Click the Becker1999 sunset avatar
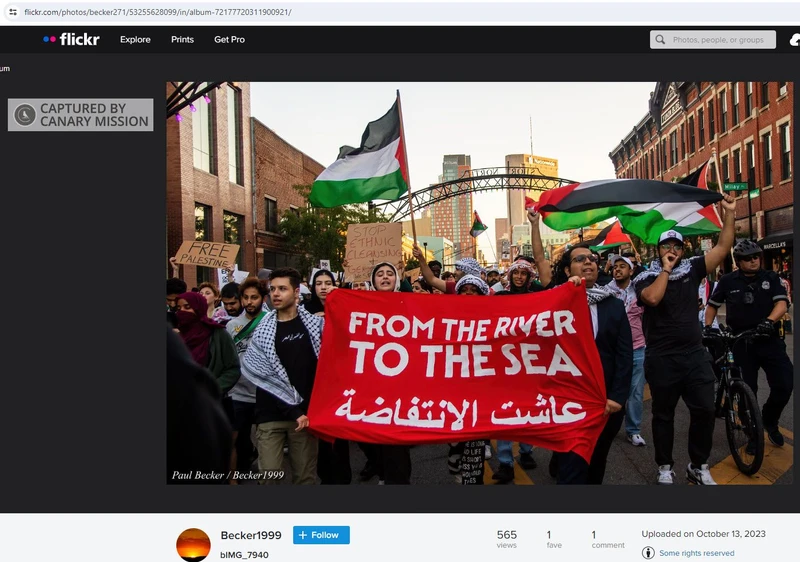The width and height of the screenshot is (800, 562). (x=193, y=544)
